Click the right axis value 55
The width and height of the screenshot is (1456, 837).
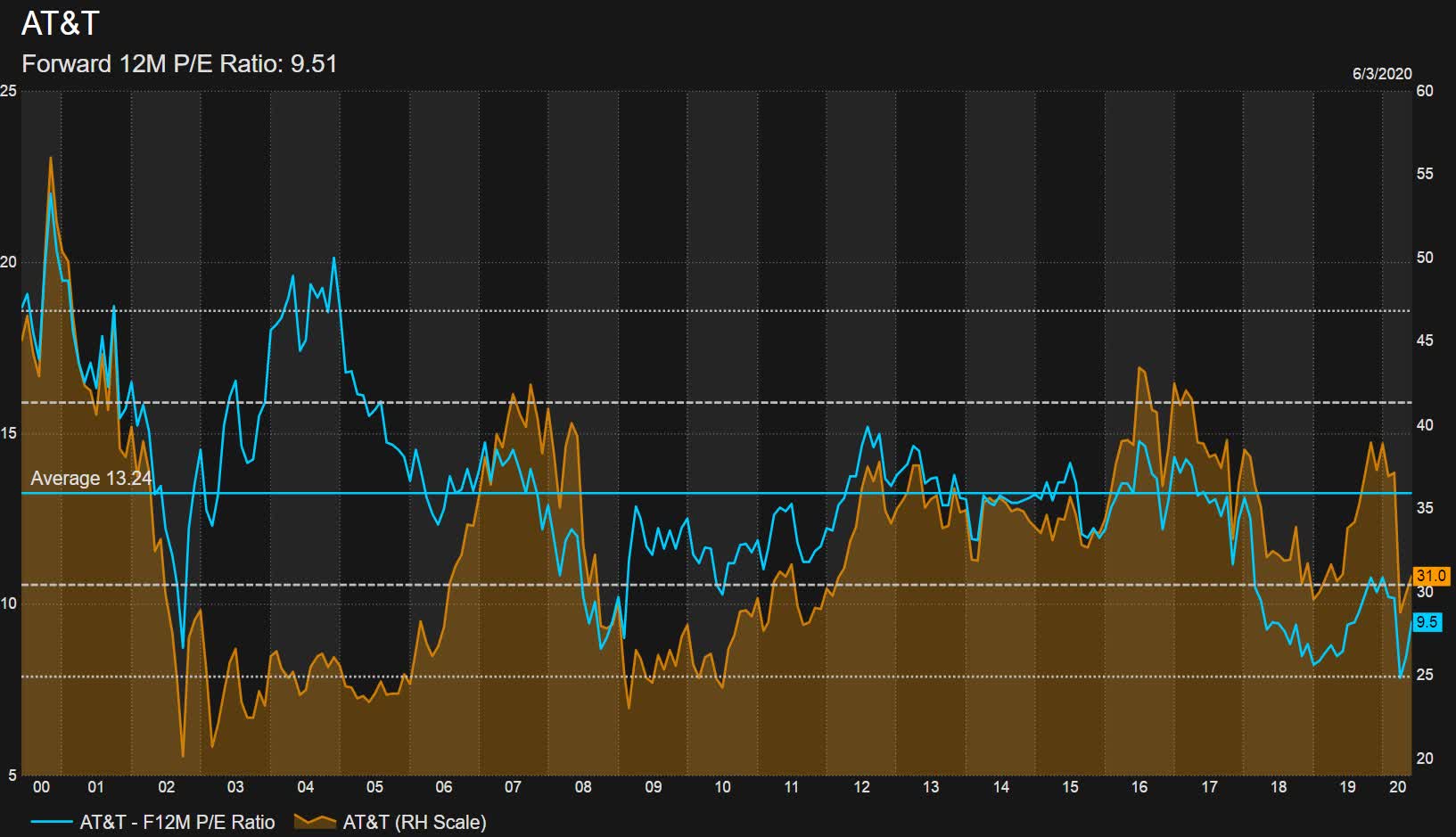pos(1425,174)
